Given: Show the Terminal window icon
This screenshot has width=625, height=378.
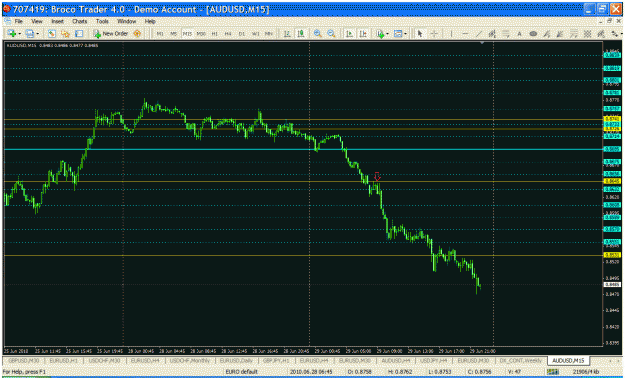Looking at the screenshot, I should (79, 34).
